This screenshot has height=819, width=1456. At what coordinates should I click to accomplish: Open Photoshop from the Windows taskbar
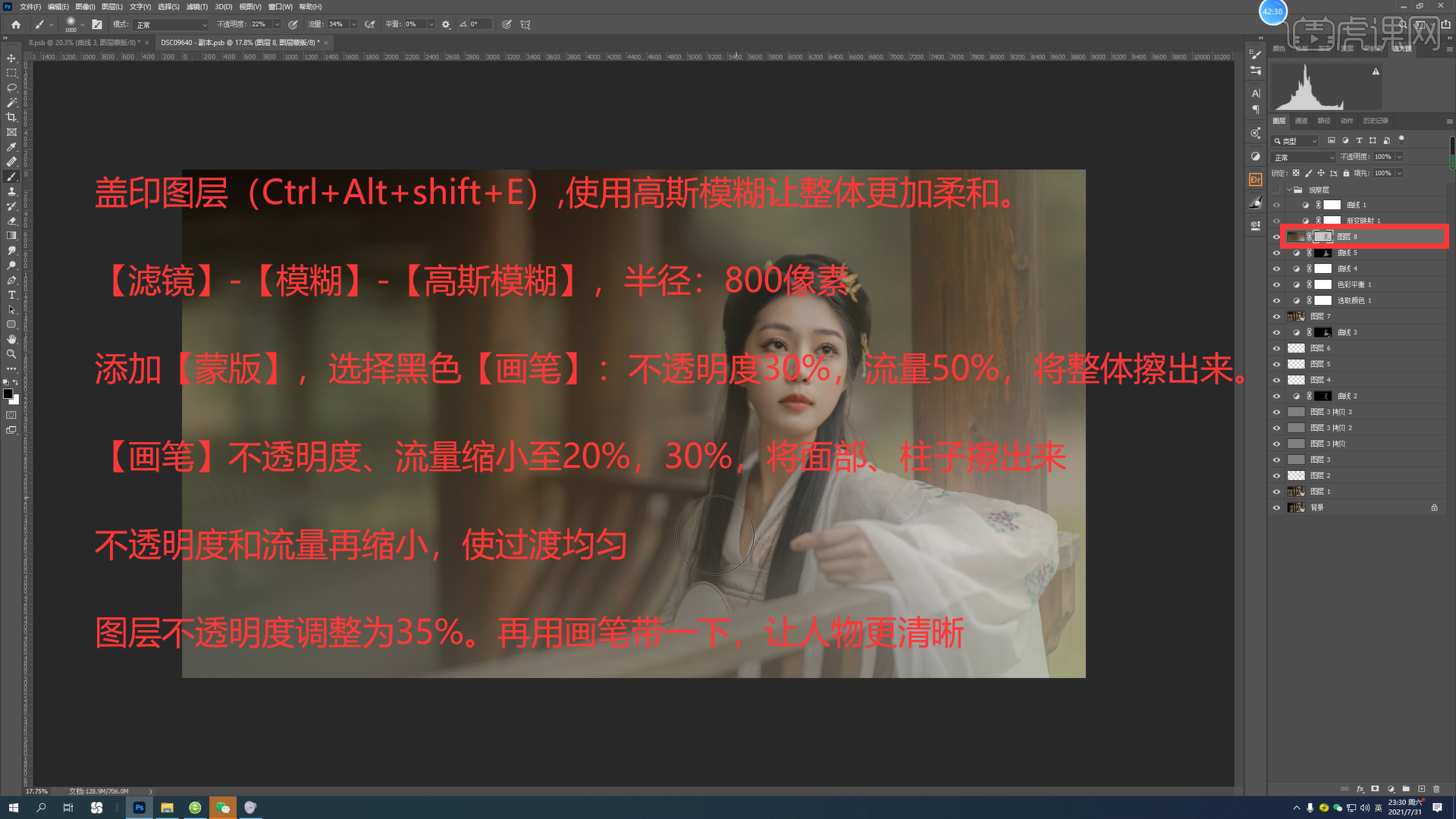click(139, 808)
